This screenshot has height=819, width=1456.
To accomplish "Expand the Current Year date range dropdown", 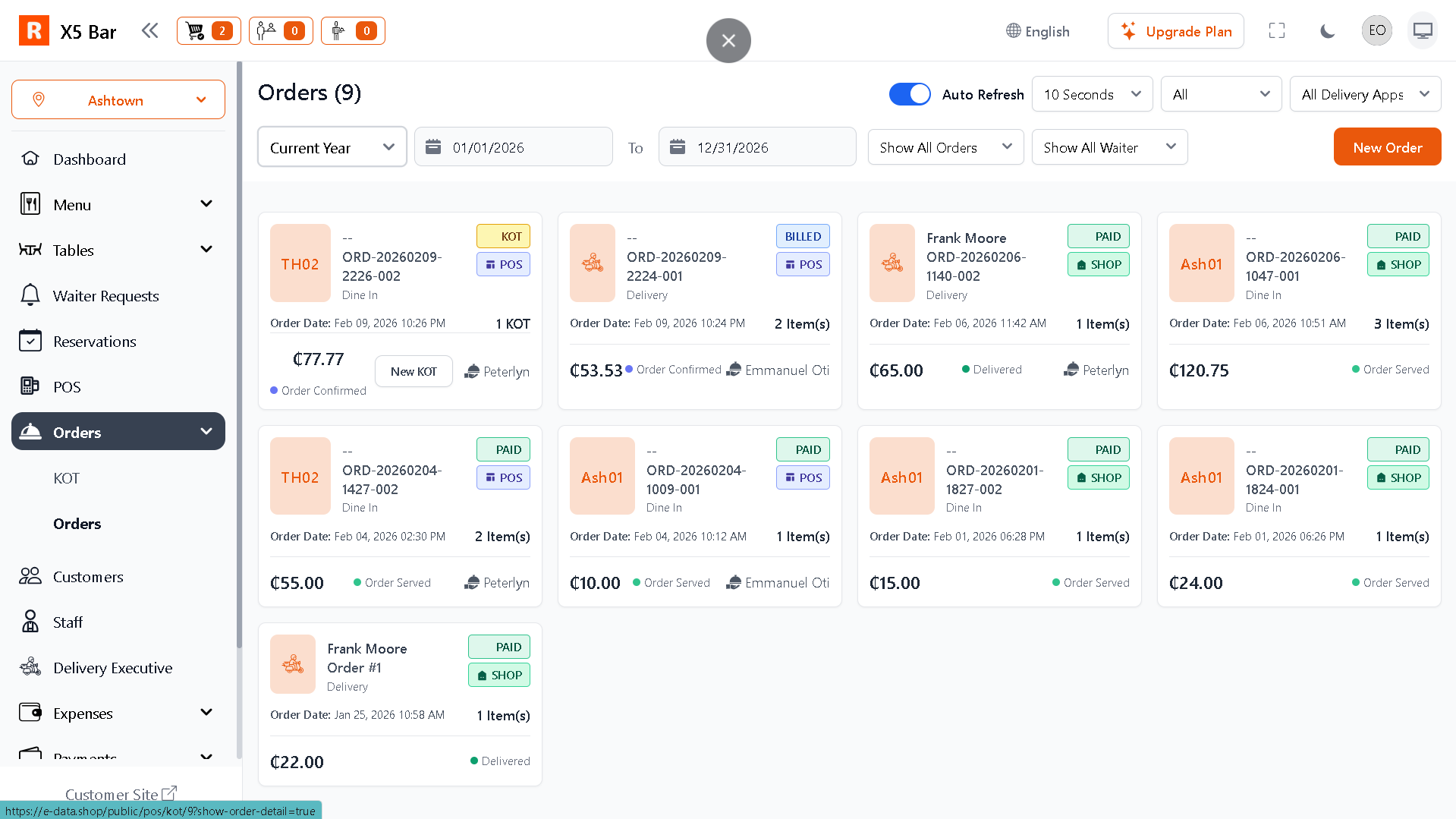I will coord(332,147).
